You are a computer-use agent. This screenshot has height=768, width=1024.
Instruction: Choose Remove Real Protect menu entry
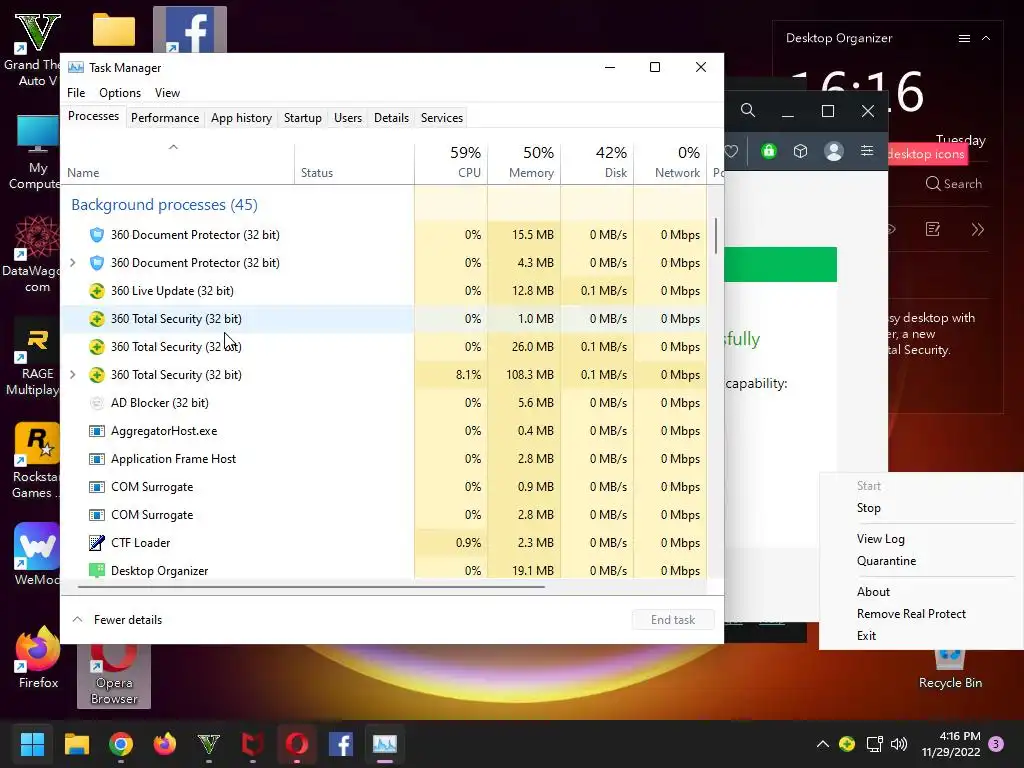pyautogui.click(x=911, y=614)
